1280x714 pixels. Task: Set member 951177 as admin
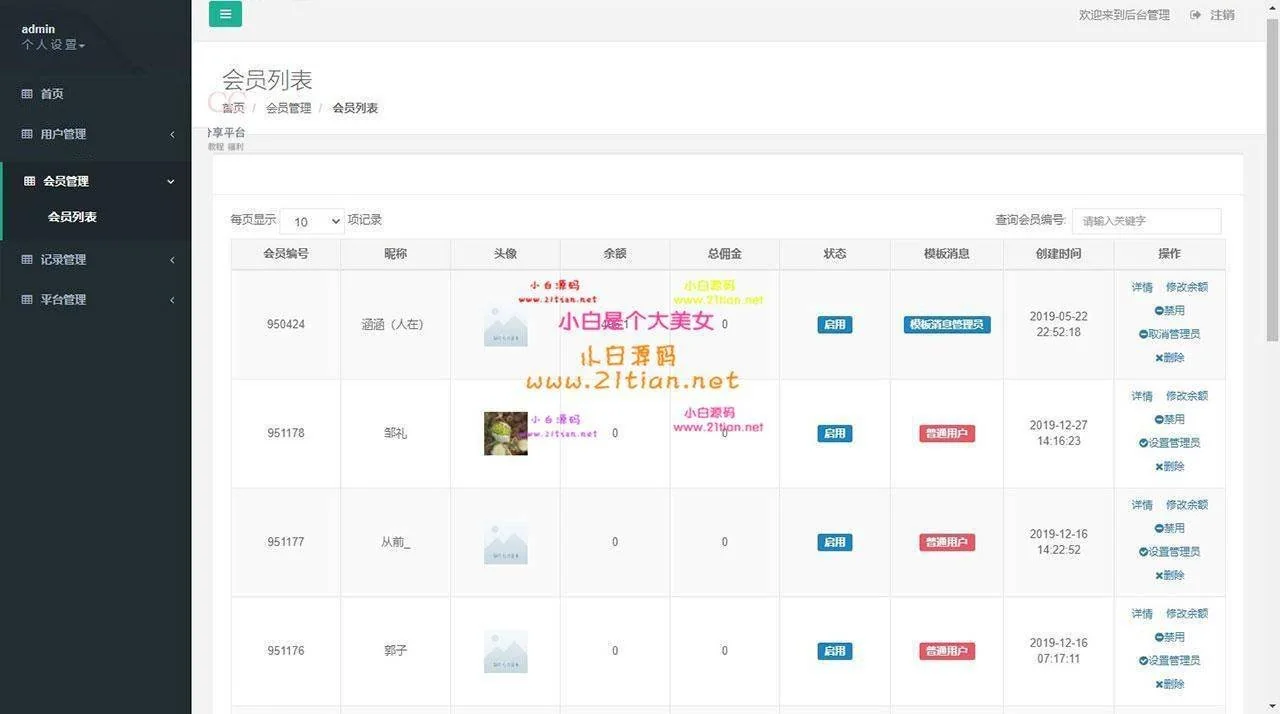pos(1169,552)
